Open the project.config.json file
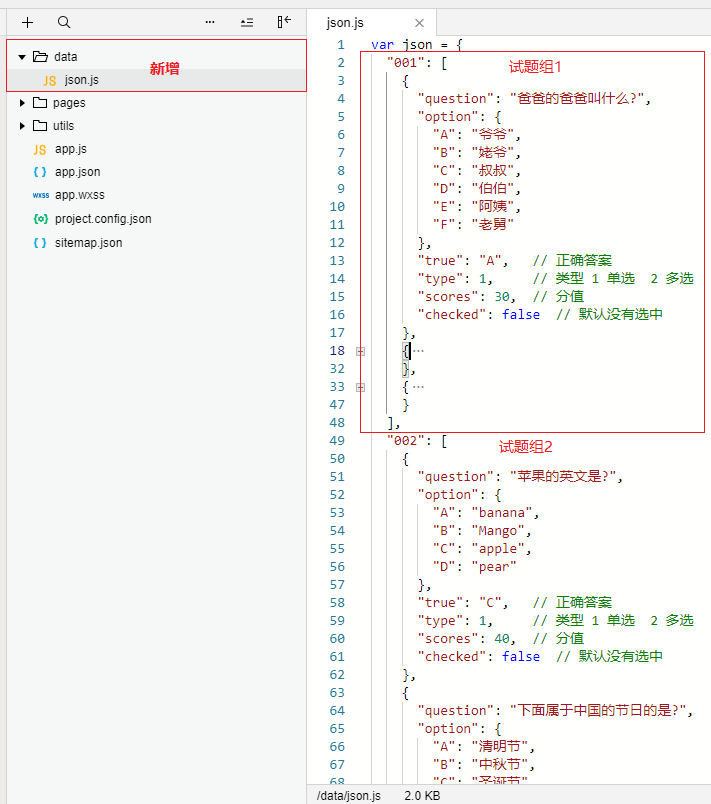The image size is (711, 804). pyautogui.click(x=103, y=219)
